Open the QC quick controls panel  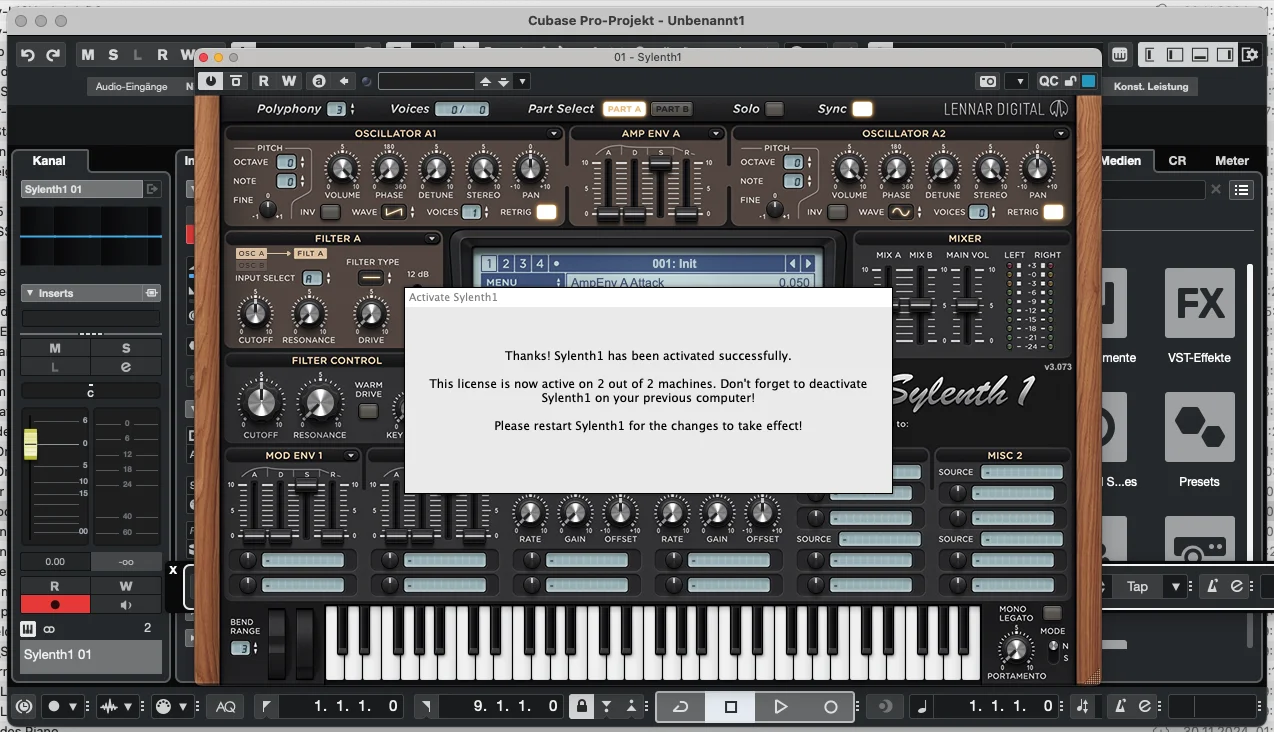tap(1048, 81)
